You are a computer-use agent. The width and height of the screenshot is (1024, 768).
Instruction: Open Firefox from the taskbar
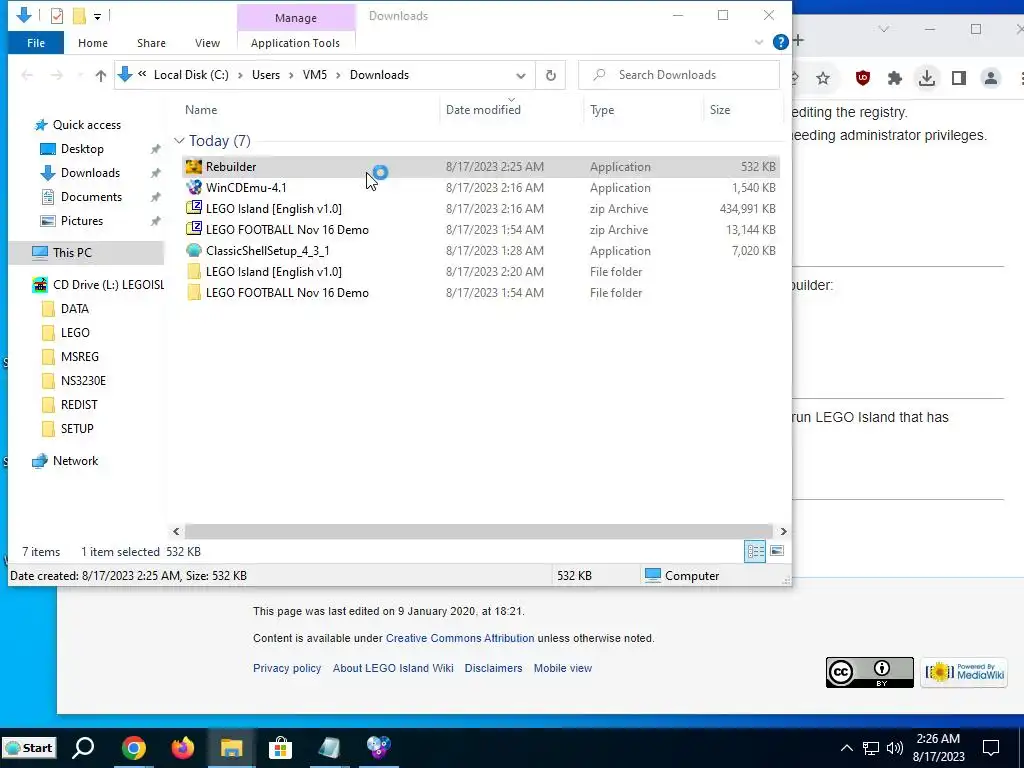pyautogui.click(x=182, y=748)
